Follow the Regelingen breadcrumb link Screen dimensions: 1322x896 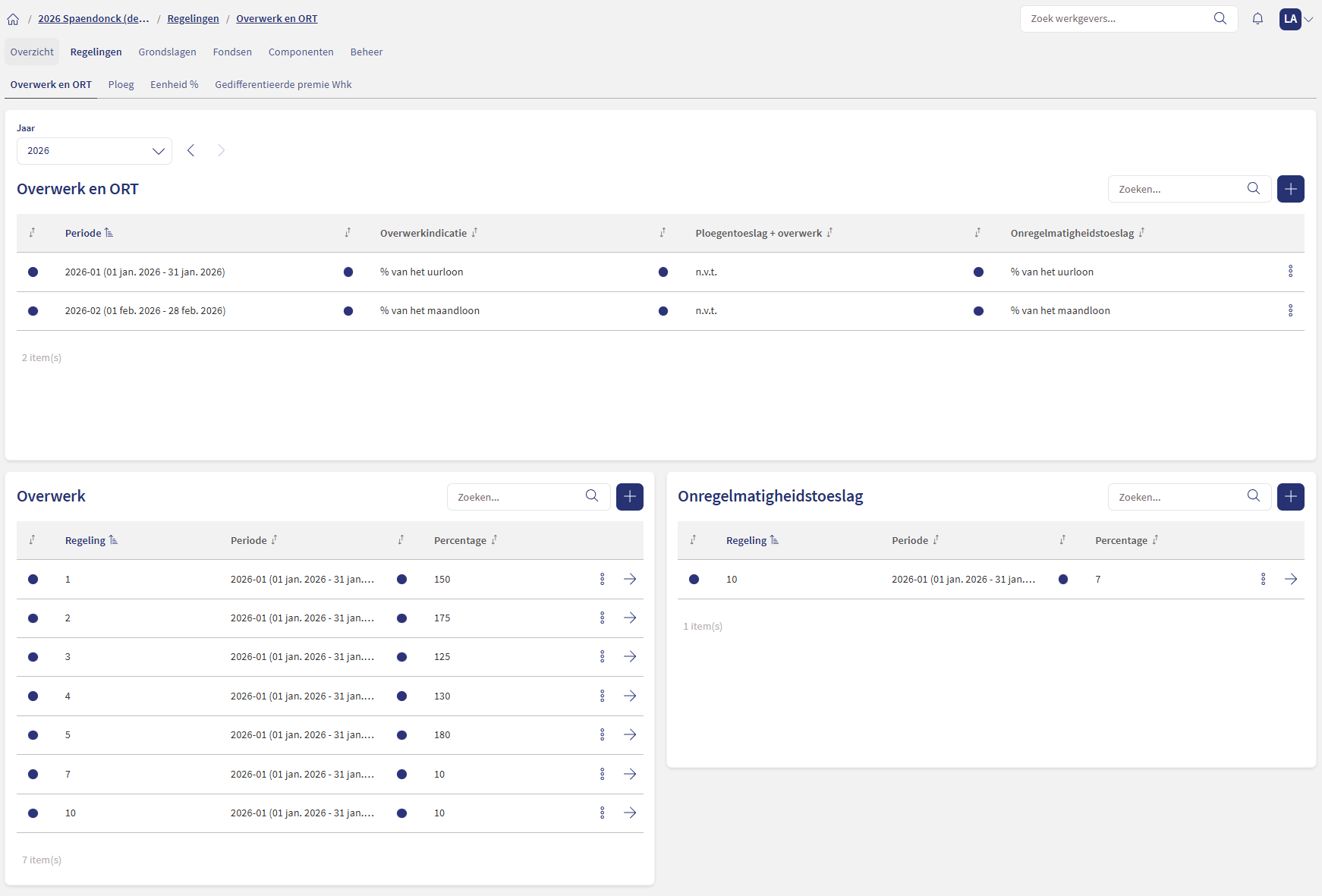point(193,19)
